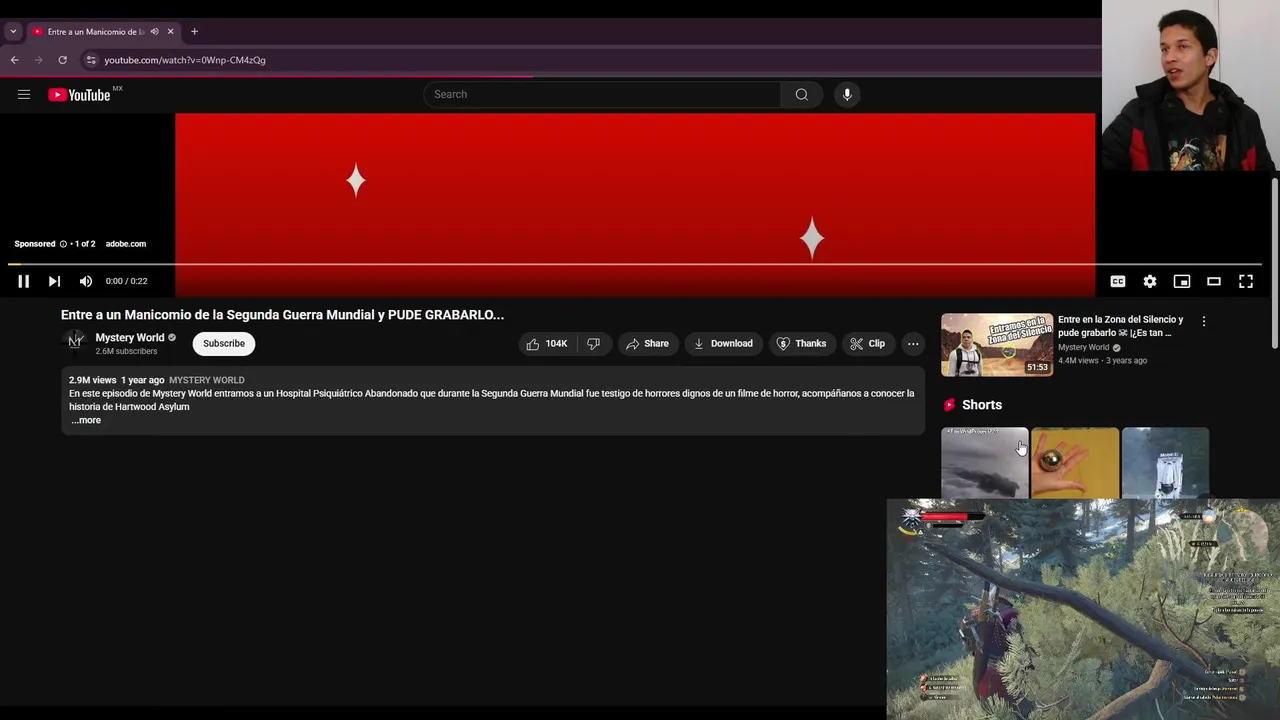This screenshot has height=720, width=1280.
Task: Open the gold coin Shorts thumbnail
Action: (1075, 463)
